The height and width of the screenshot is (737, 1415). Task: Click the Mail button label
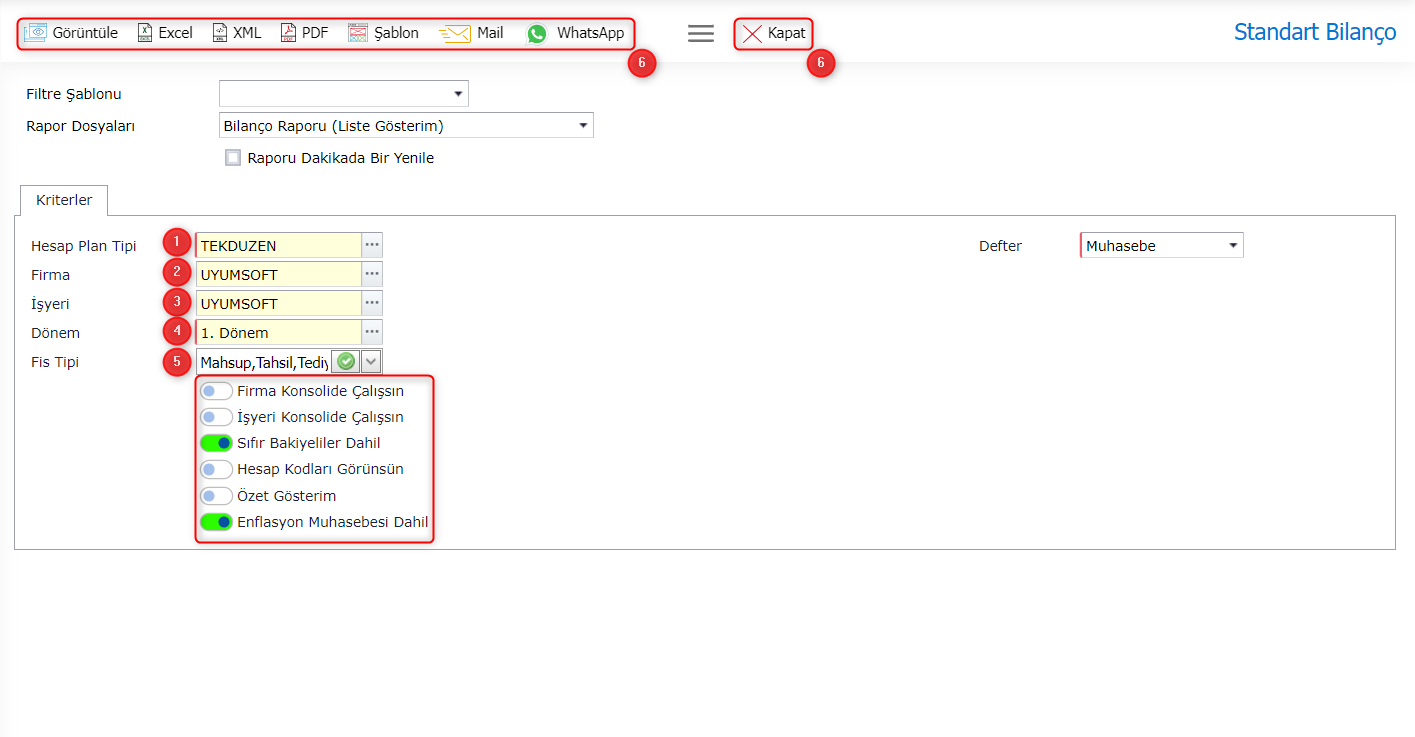tap(490, 33)
